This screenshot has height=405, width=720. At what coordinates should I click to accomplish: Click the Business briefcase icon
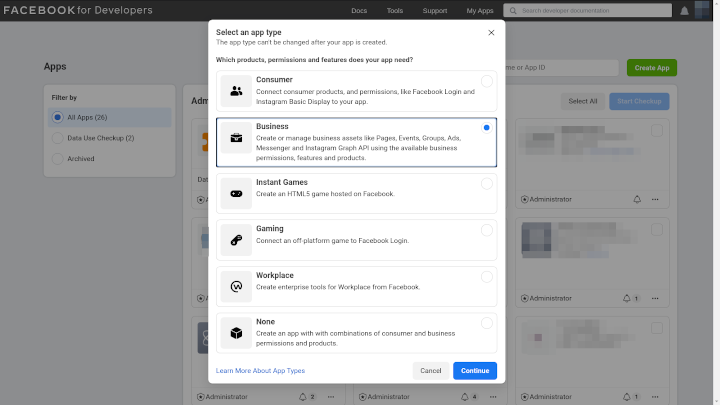coord(236,138)
